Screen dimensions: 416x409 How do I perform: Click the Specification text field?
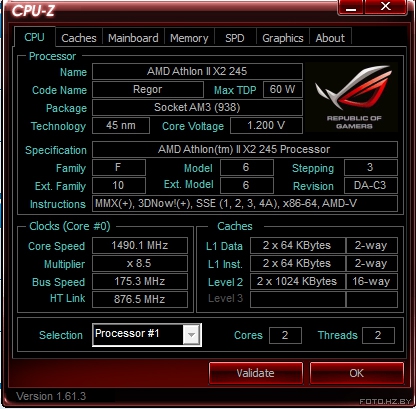(x=245, y=149)
